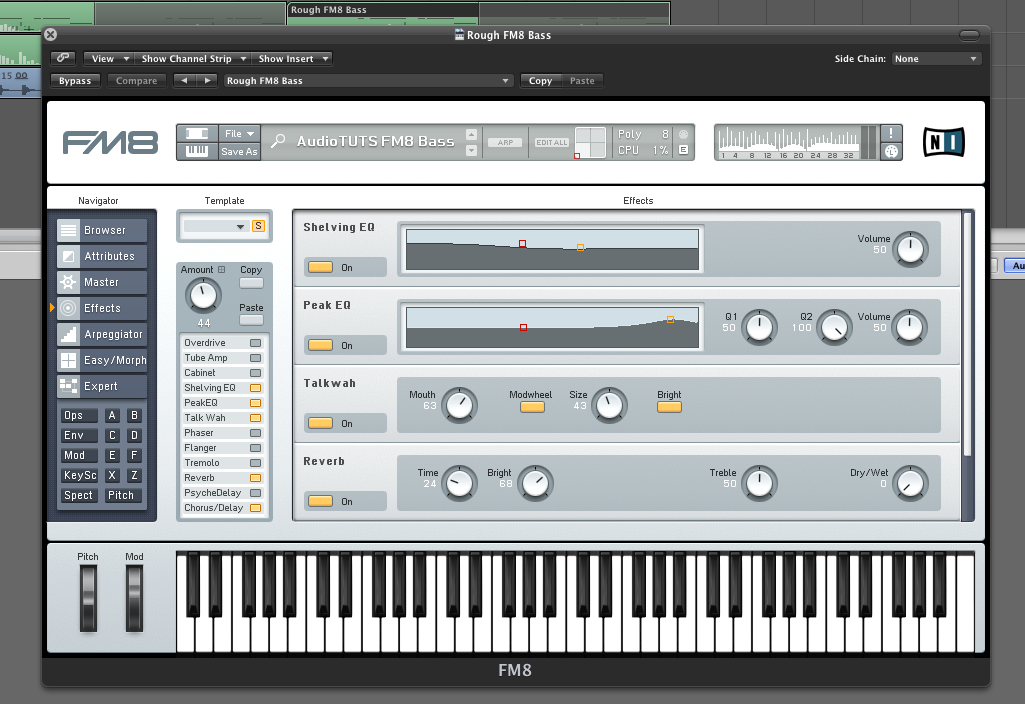This screenshot has height=704, width=1025.
Task: Toggle the EDIT ALL button
Action: (552, 142)
